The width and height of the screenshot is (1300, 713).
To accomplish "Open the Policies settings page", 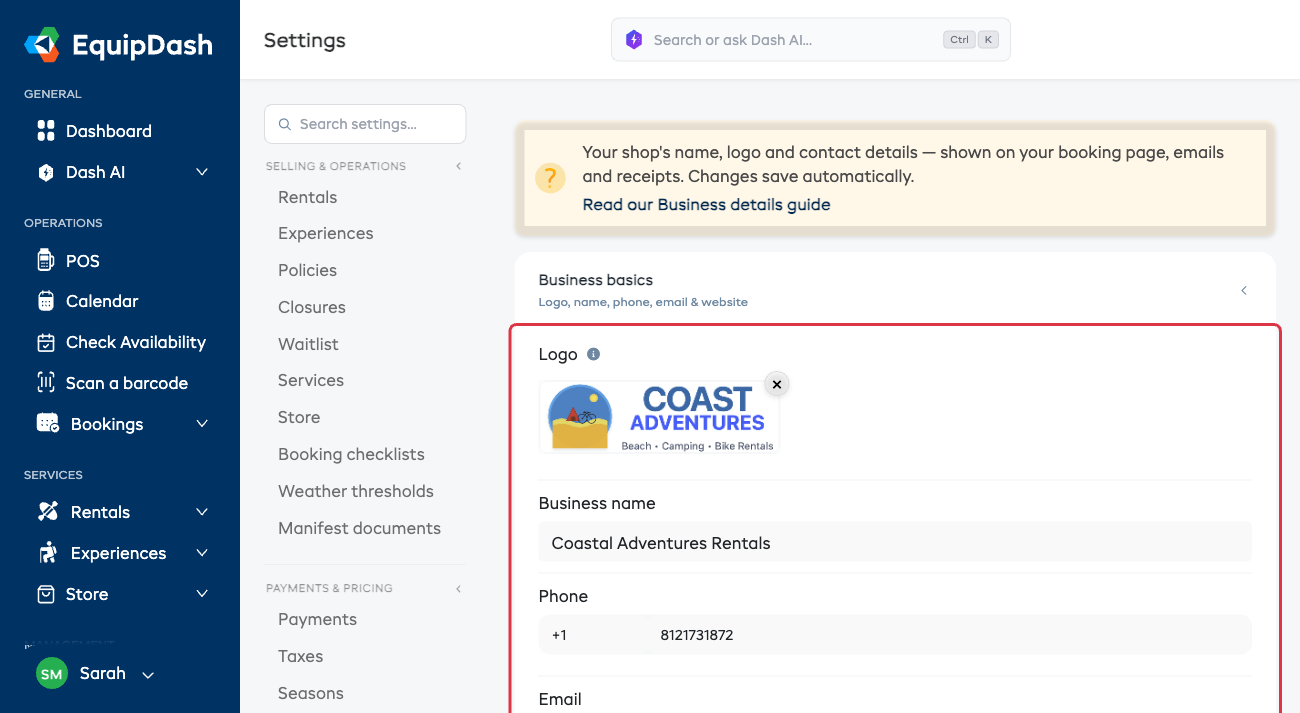I will click(308, 270).
